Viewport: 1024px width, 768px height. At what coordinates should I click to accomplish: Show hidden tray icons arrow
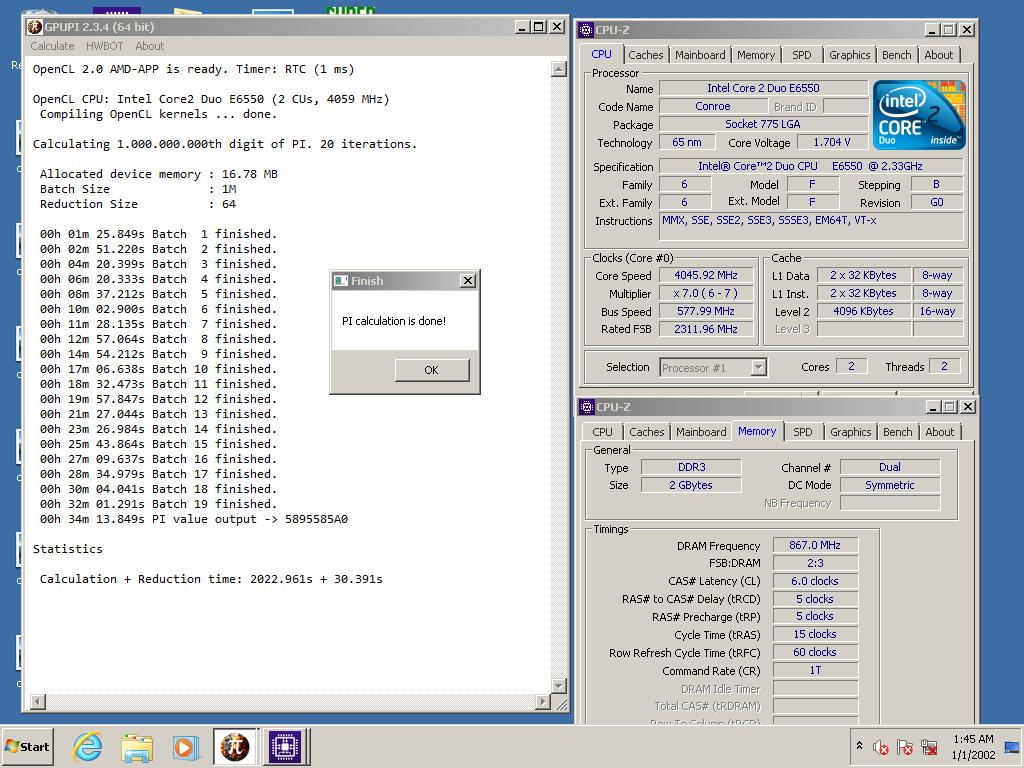[x=859, y=745]
